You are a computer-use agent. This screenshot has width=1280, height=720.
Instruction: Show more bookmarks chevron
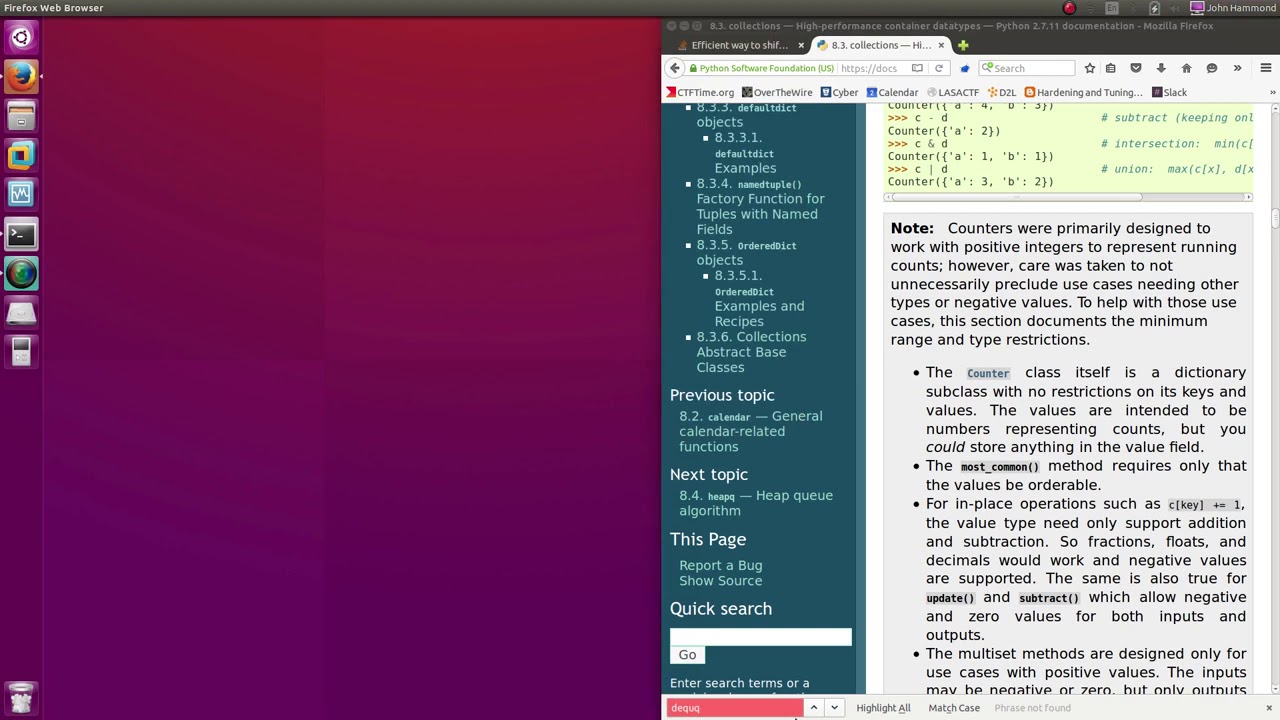tap(1272, 92)
